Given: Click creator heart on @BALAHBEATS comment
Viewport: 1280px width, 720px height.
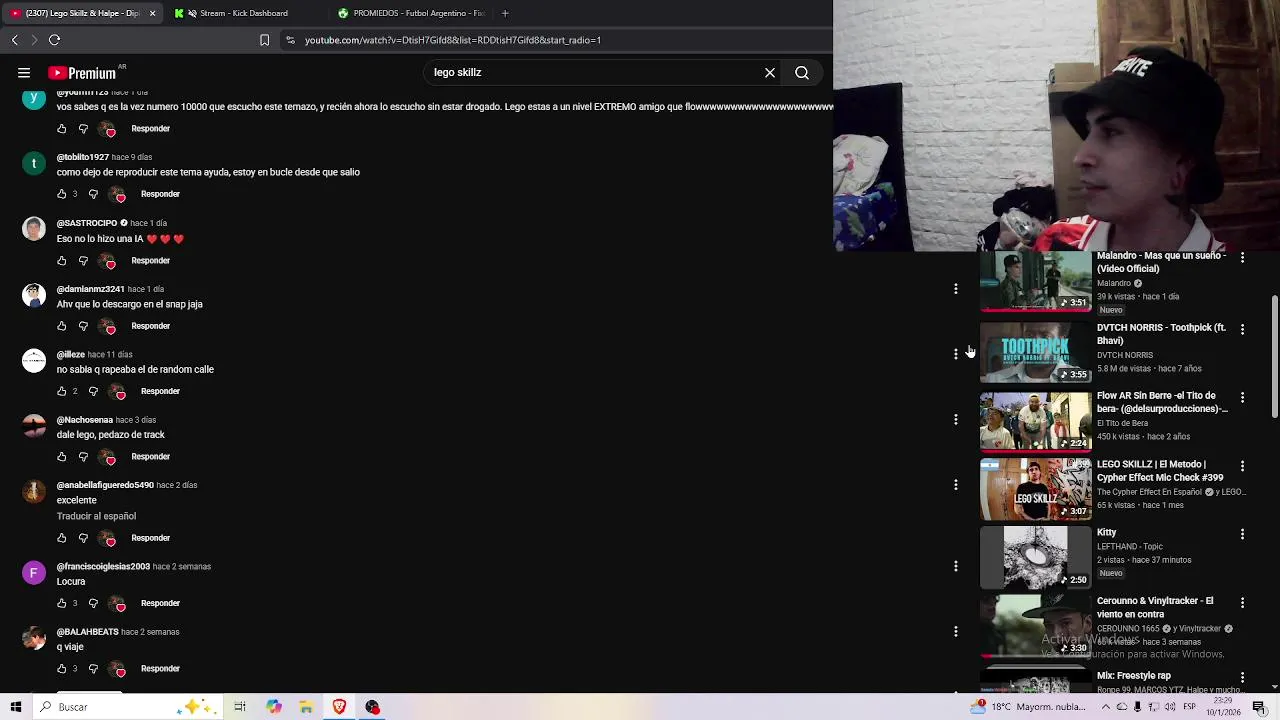Looking at the screenshot, I should [118, 669].
